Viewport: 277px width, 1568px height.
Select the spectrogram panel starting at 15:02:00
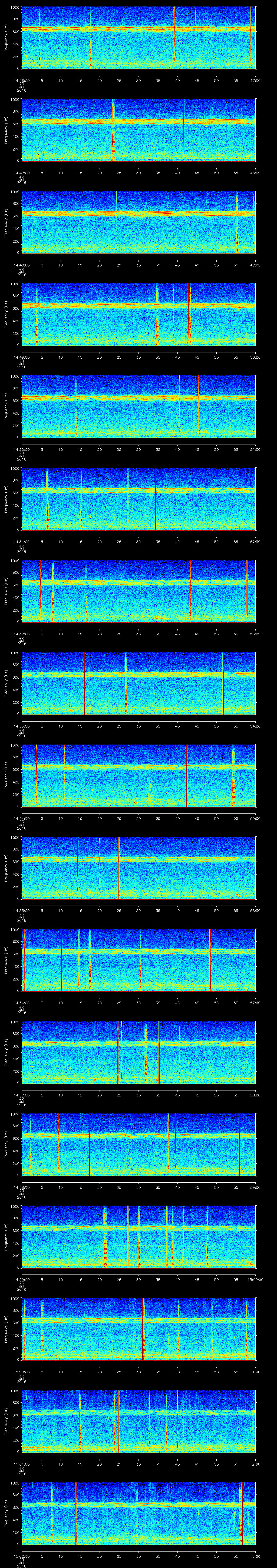point(138,1513)
